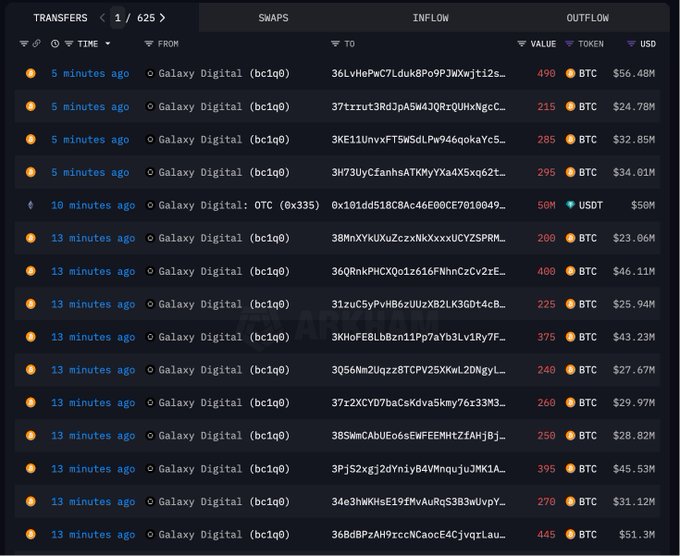Click the filter icon beside TO column

335,44
